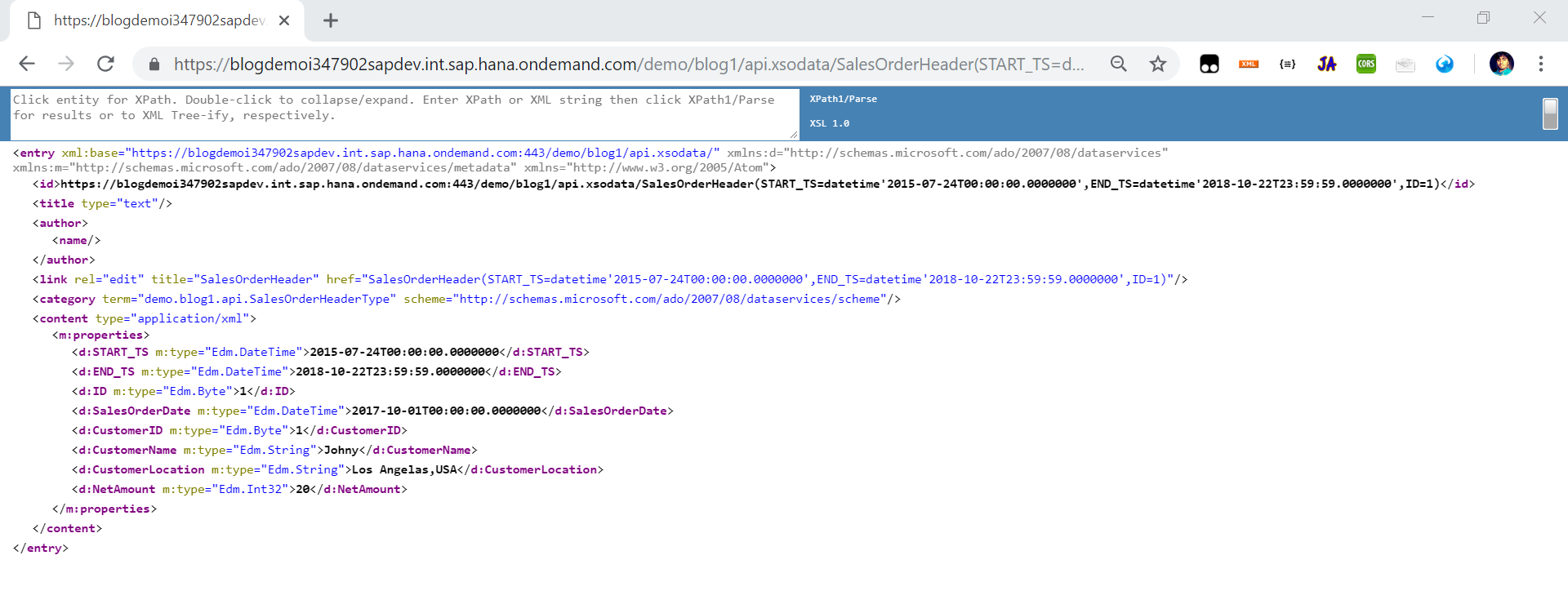The image size is (1568, 591).
Task: Click the Tampermonkey extension icon
Action: click(1209, 64)
